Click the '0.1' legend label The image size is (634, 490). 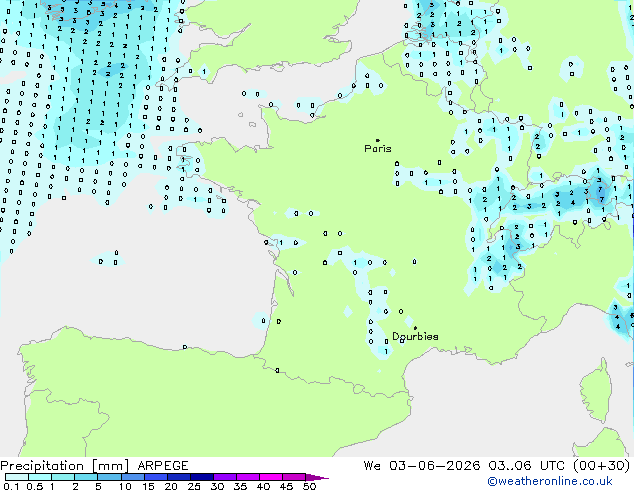point(11,486)
